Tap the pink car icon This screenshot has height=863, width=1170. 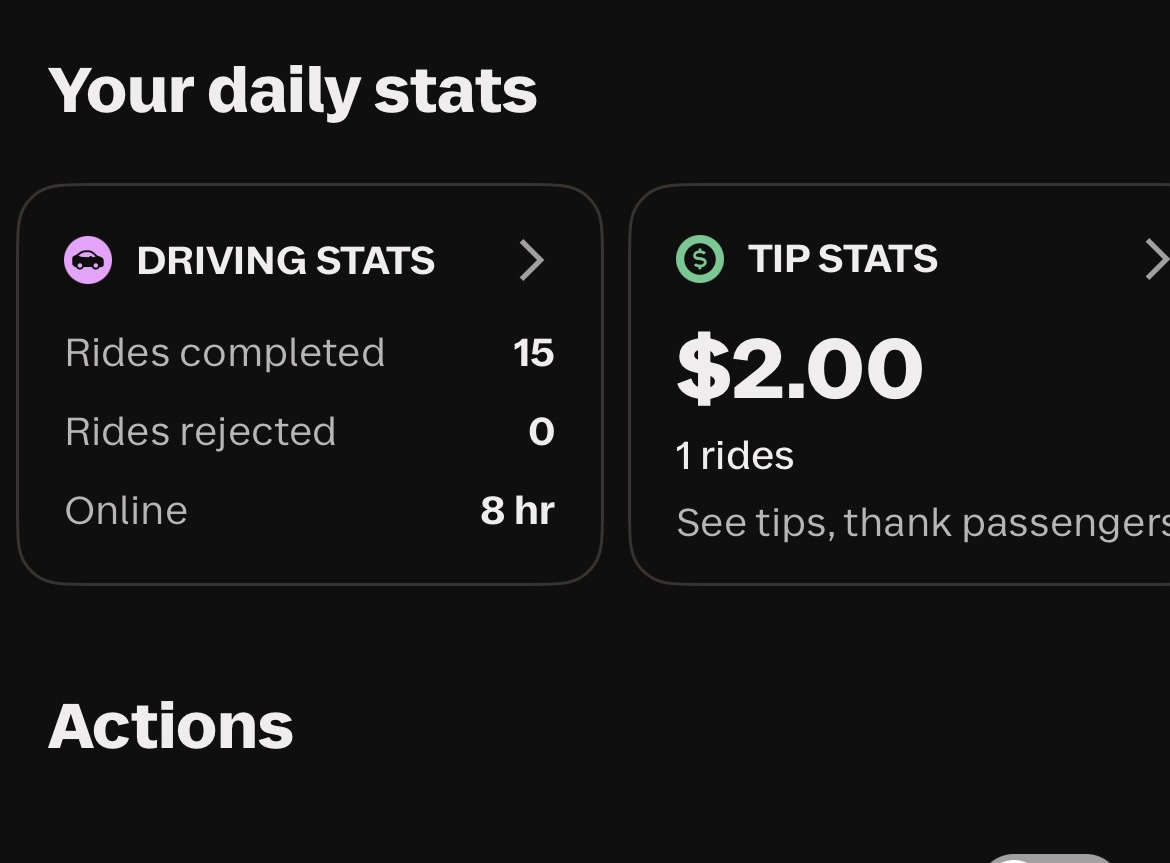(88, 261)
